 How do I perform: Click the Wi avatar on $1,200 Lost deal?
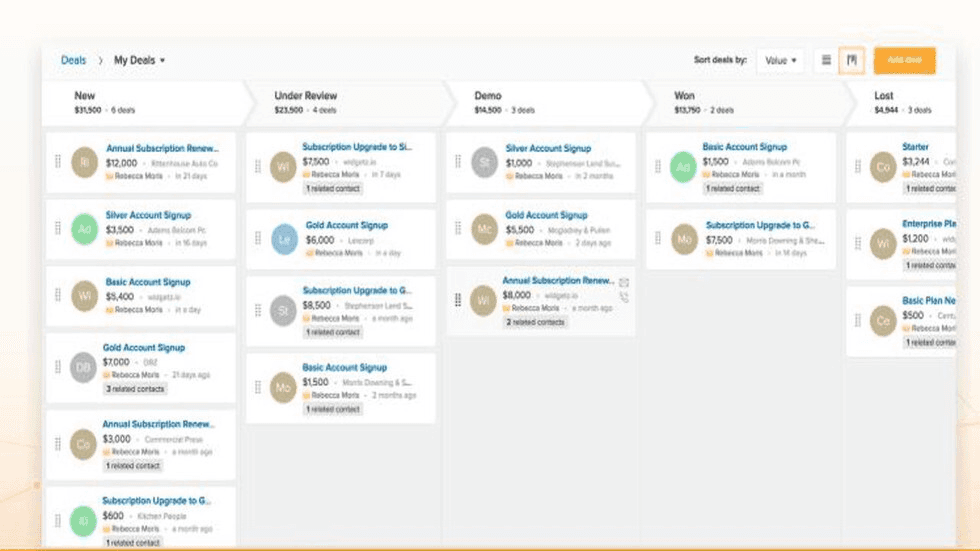[x=883, y=244]
